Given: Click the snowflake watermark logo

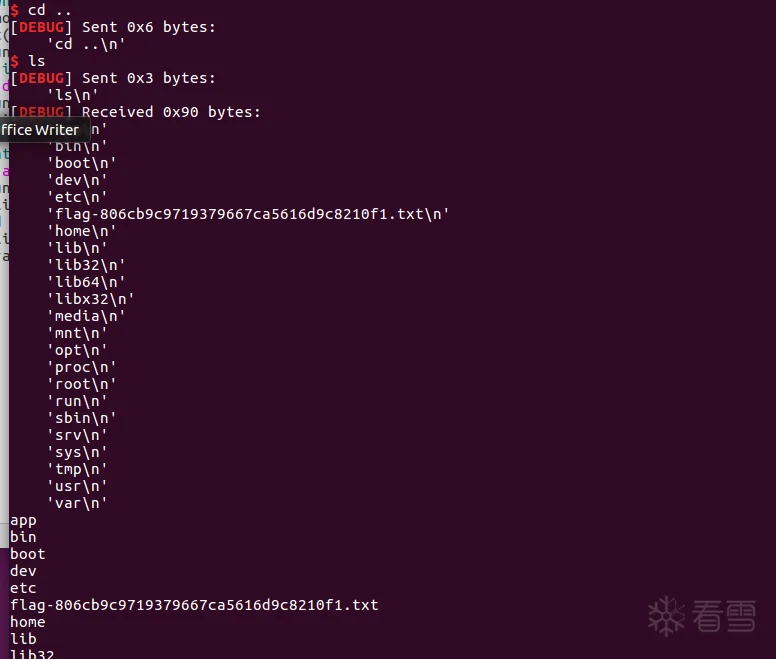Looking at the screenshot, I should point(666,616).
